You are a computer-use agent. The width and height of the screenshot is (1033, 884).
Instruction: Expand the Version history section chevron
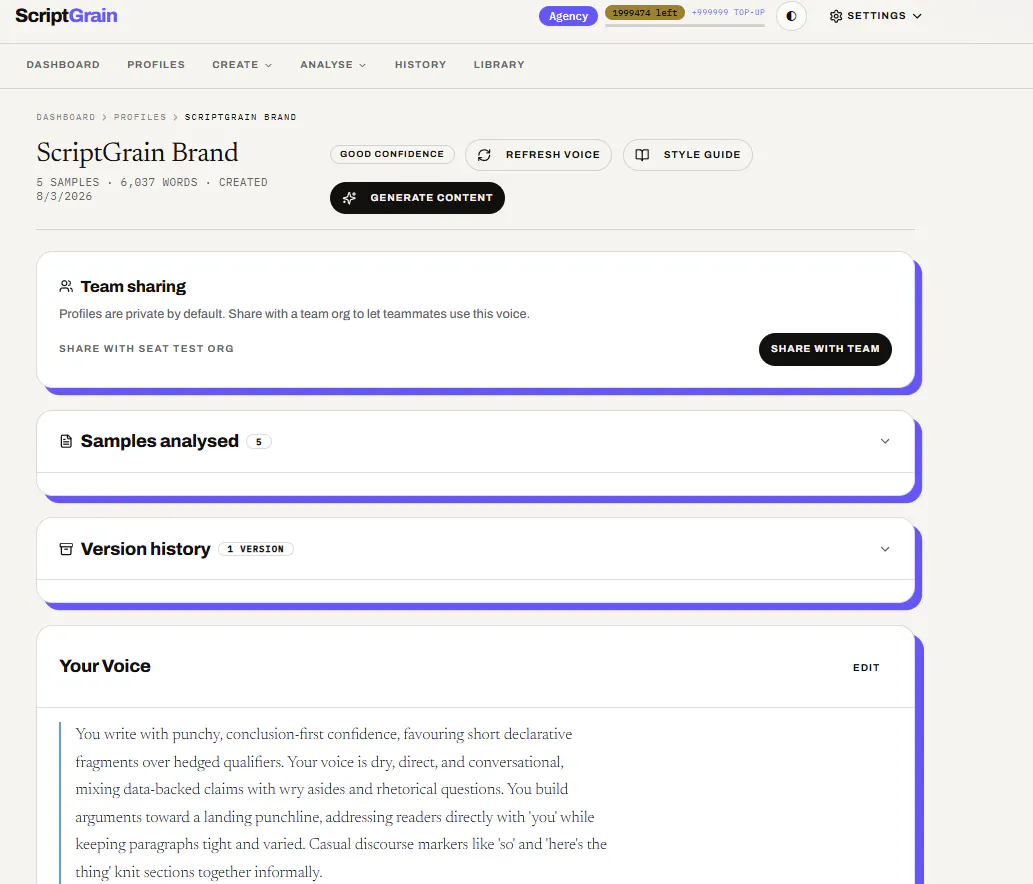point(885,549)
